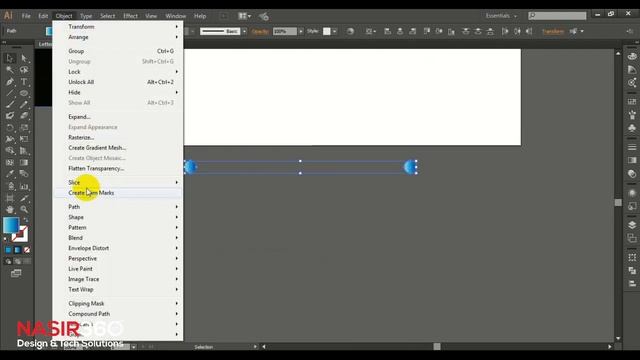Choose Unlock All menu entry

pyautogui.click(x=118, y=82)
